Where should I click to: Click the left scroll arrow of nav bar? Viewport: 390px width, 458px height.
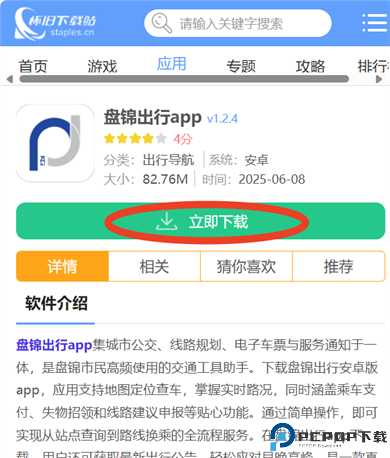pyautogui.click(x=10, y=79)
